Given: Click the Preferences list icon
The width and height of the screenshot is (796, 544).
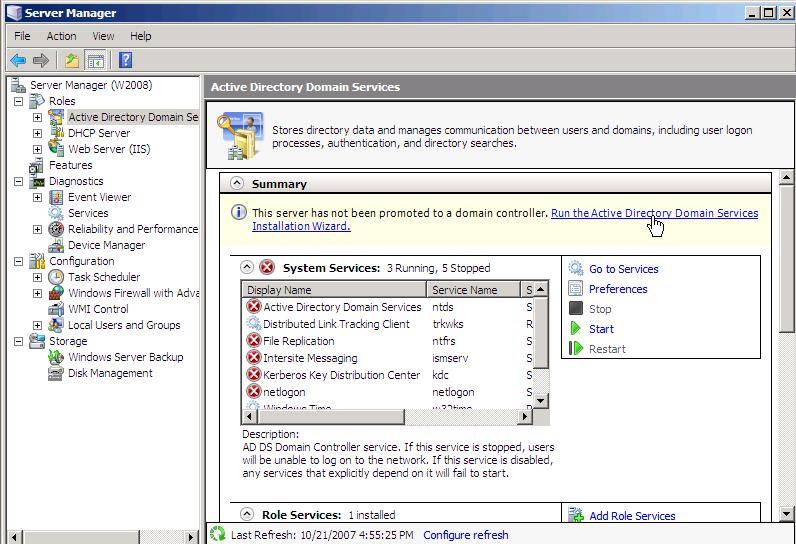Looking at the screenshot, I should [x=576, y=288].
